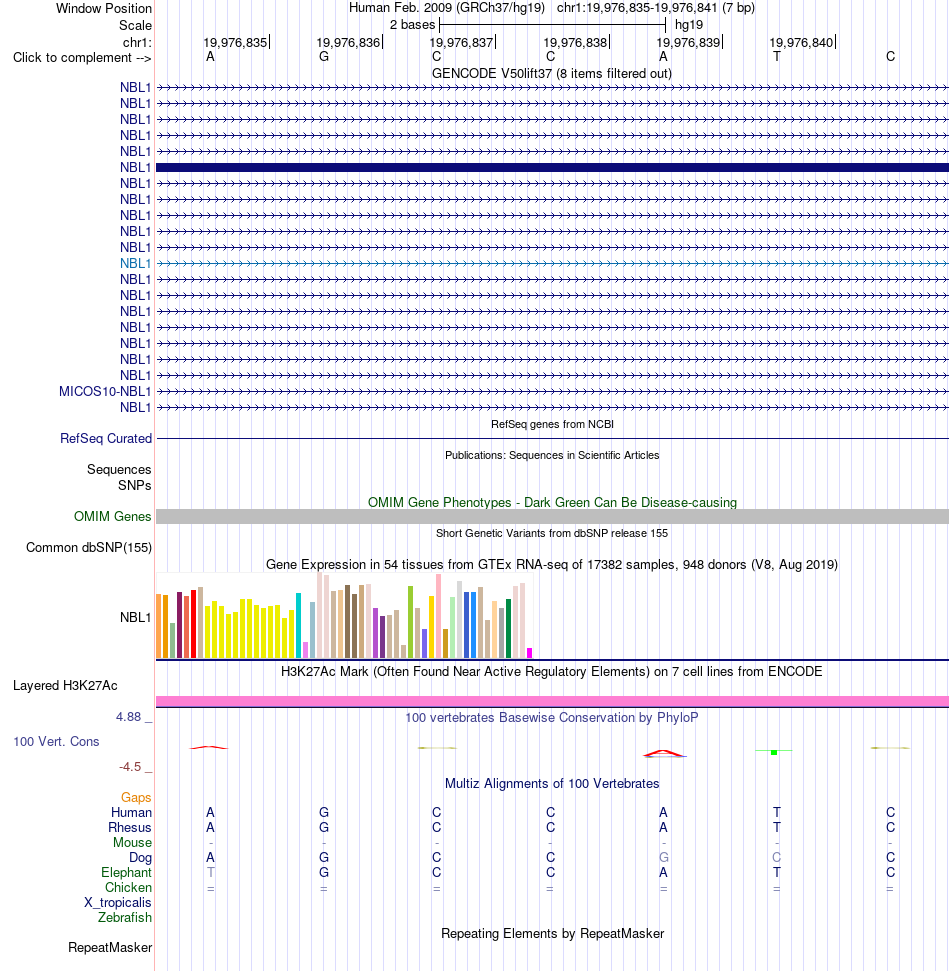Select the Elephant alignment row label
The image size is (950, 971).
click(126, 873)
